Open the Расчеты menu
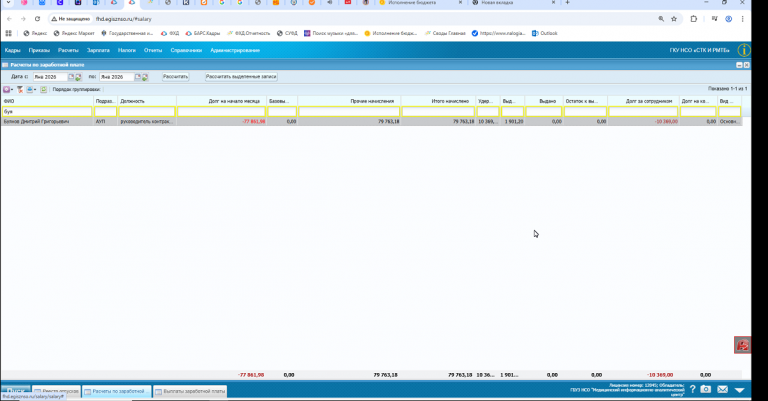Image resolution: width=768 pixels, height=401 pixels. tap(68, 50)
